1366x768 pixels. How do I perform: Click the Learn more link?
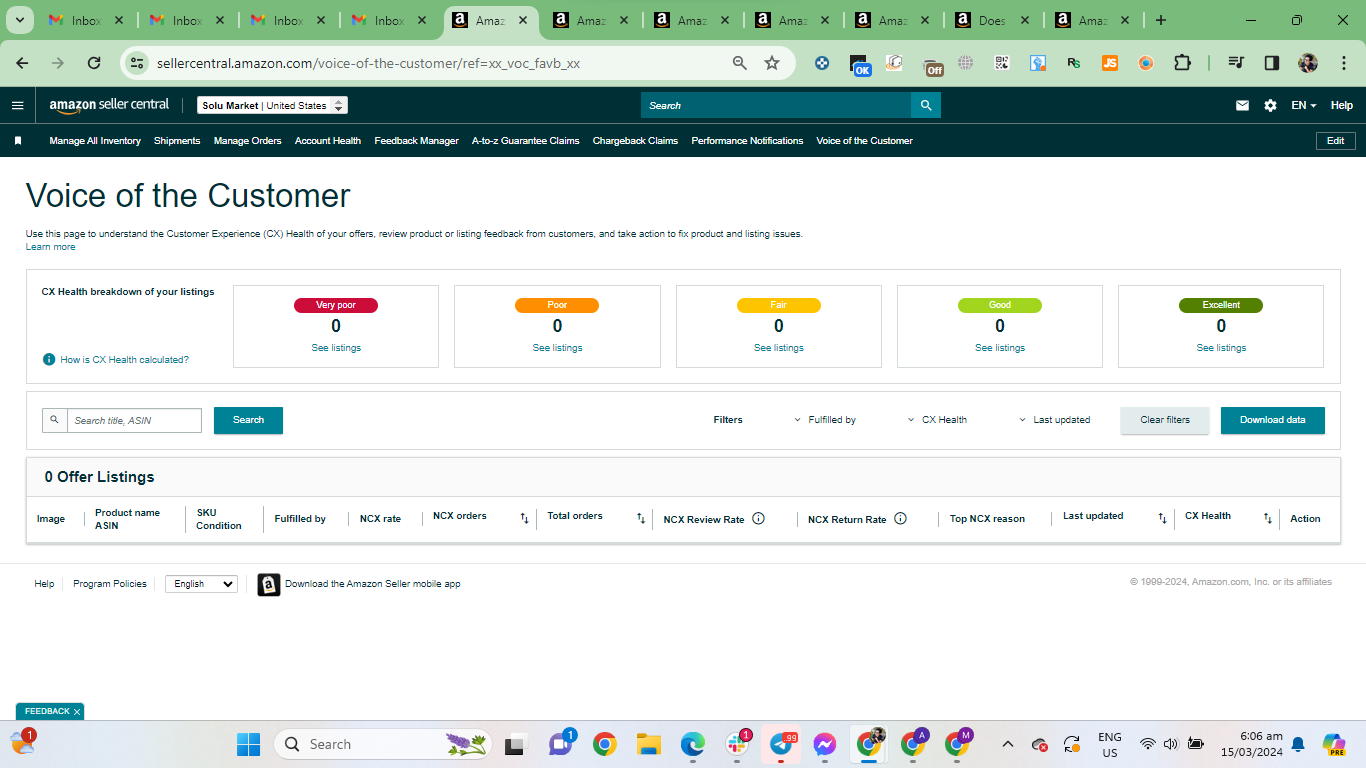(50, 247)
